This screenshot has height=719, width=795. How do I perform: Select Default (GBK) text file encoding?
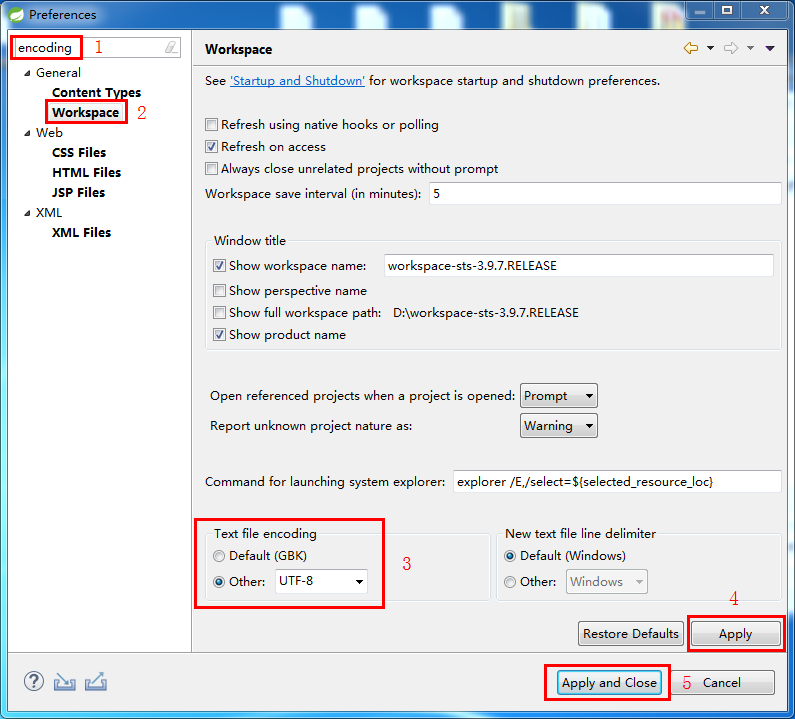point(219,556)
